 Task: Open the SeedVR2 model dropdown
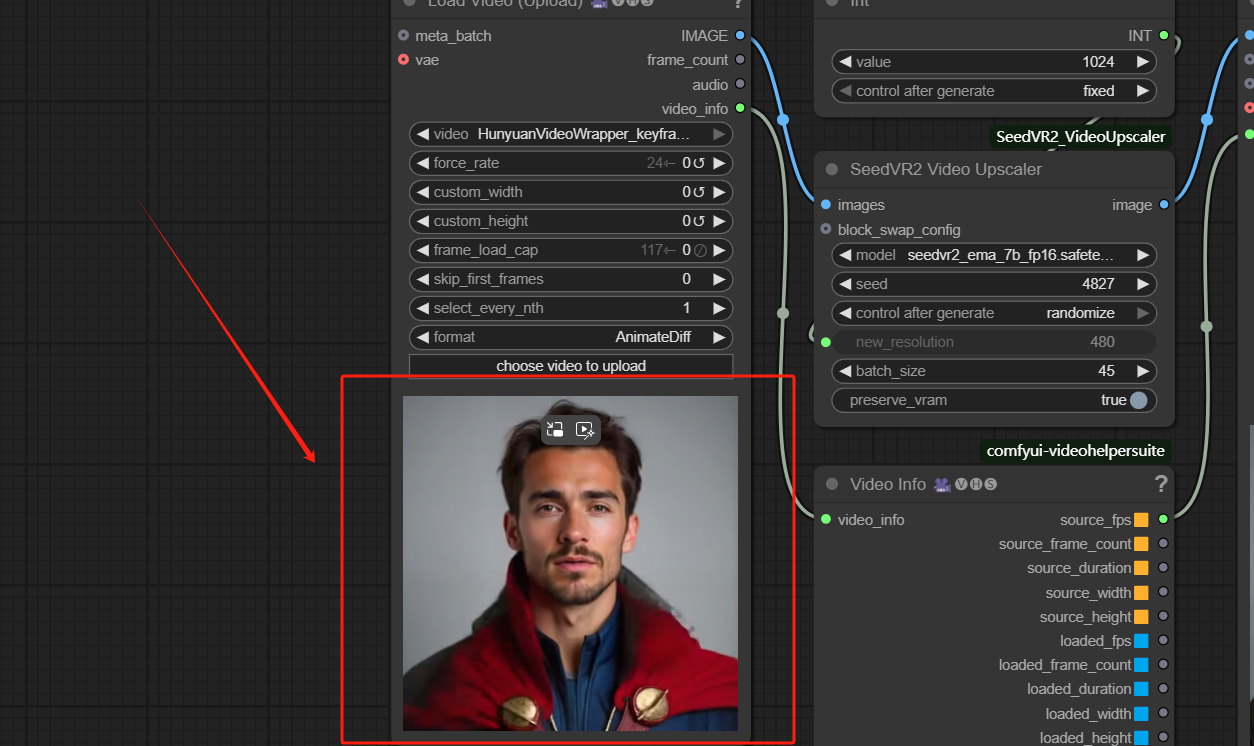coord(994,255)
